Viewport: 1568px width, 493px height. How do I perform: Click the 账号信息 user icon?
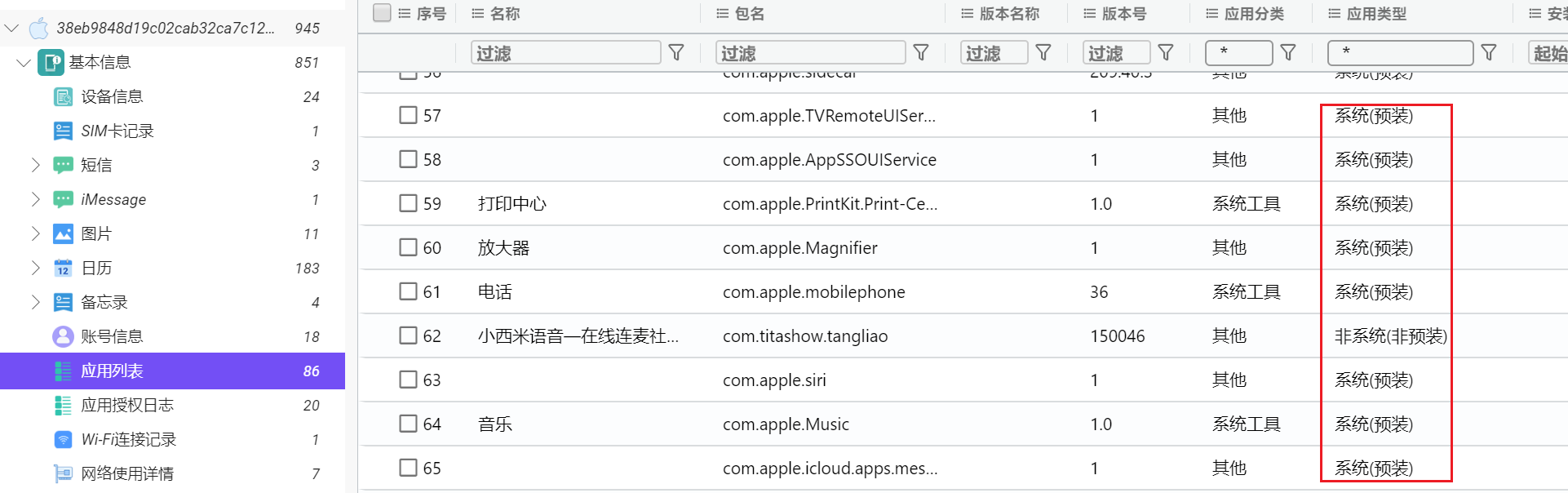click(63, 337)
